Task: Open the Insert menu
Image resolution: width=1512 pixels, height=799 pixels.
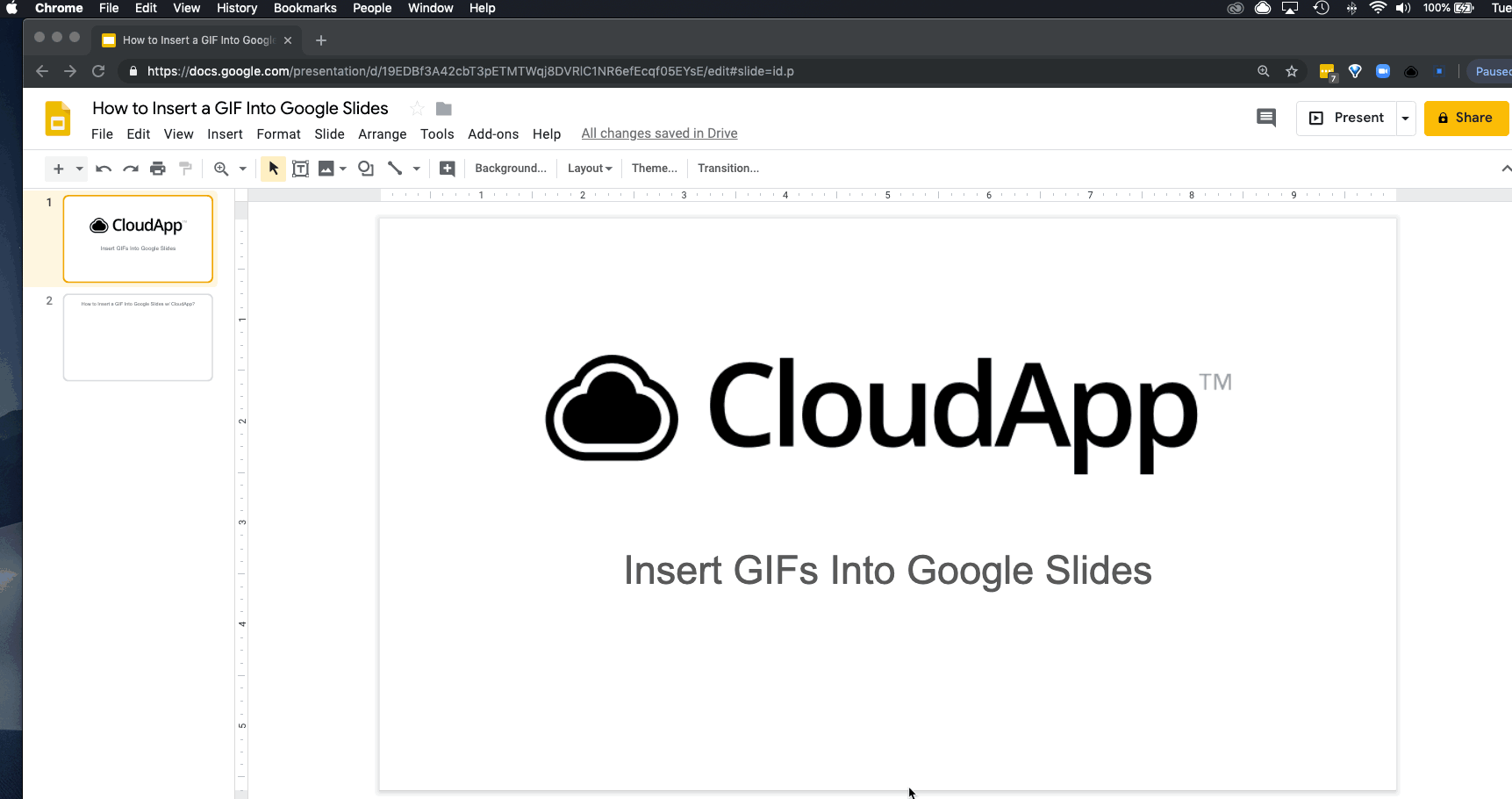Action: (x=225, y=134)
